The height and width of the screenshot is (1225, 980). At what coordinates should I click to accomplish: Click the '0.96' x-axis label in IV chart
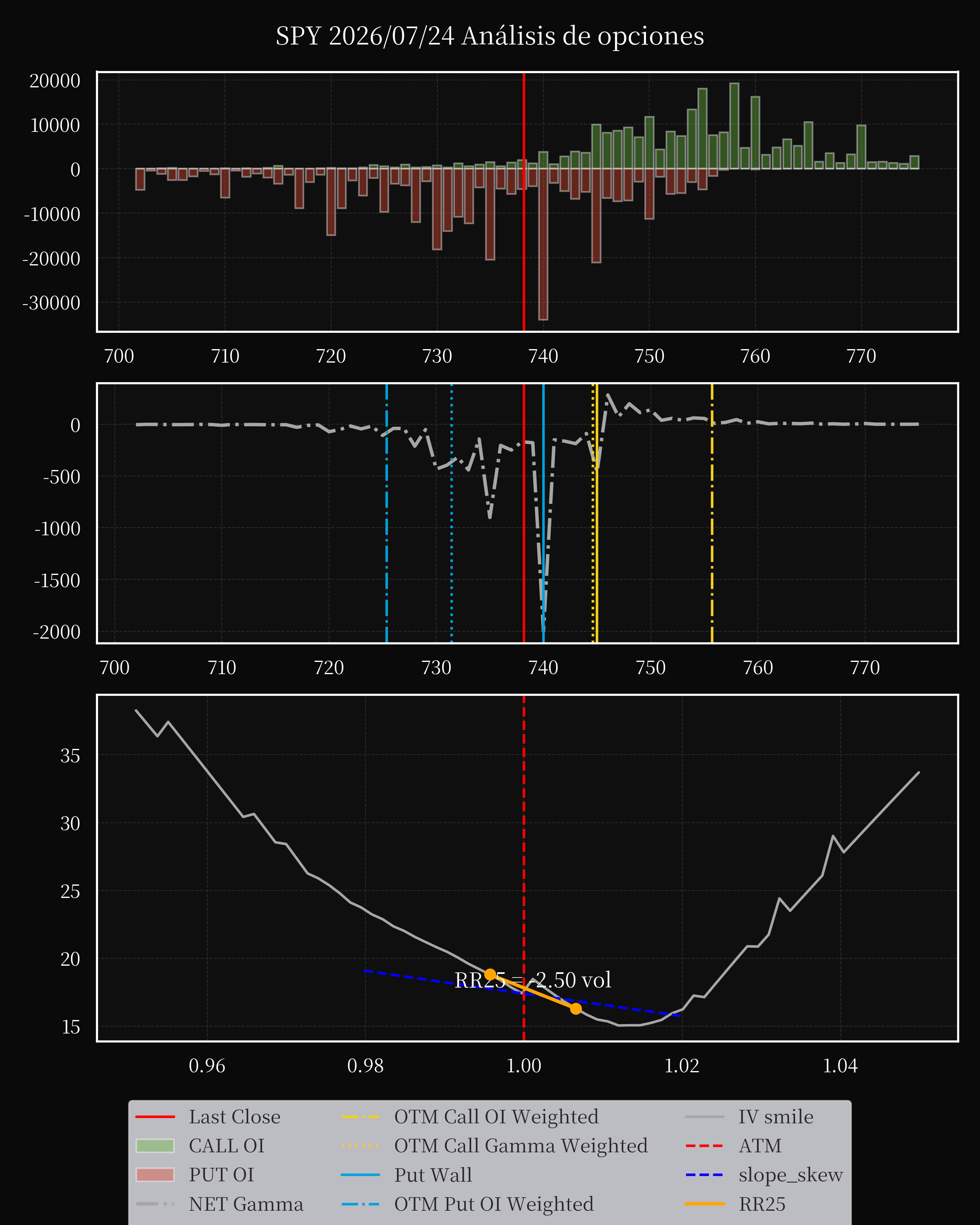coord(207,1065)
